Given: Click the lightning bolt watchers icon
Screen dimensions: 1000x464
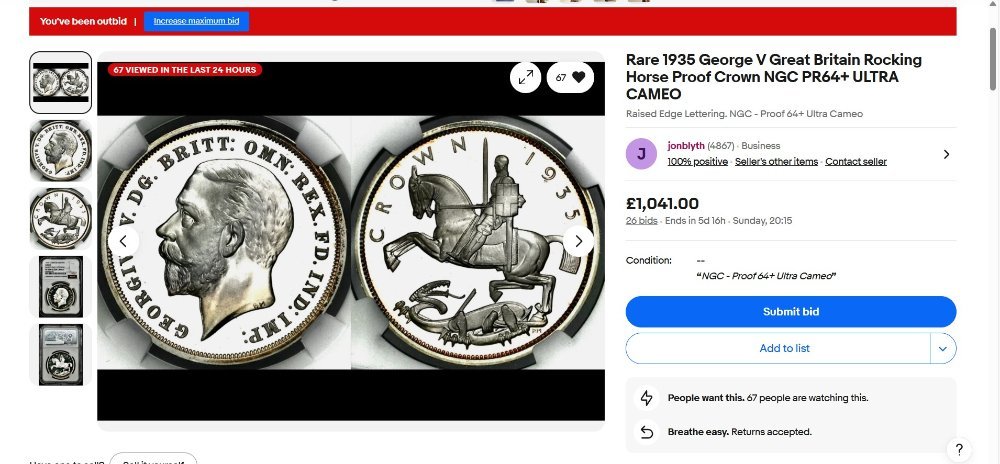Looking at the screenshot, I should 646,398.
